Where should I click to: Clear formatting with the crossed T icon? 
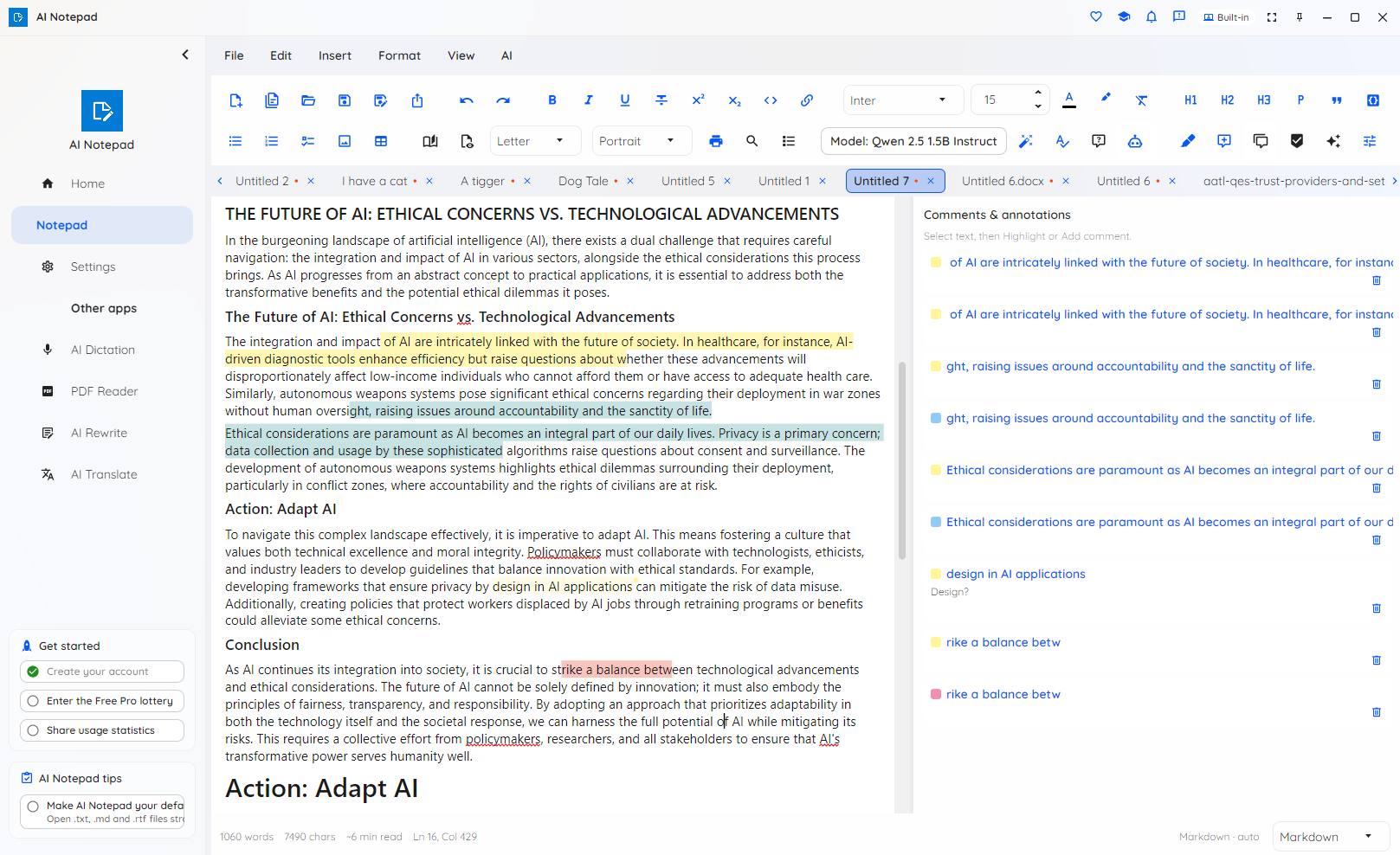[1142, 100]
